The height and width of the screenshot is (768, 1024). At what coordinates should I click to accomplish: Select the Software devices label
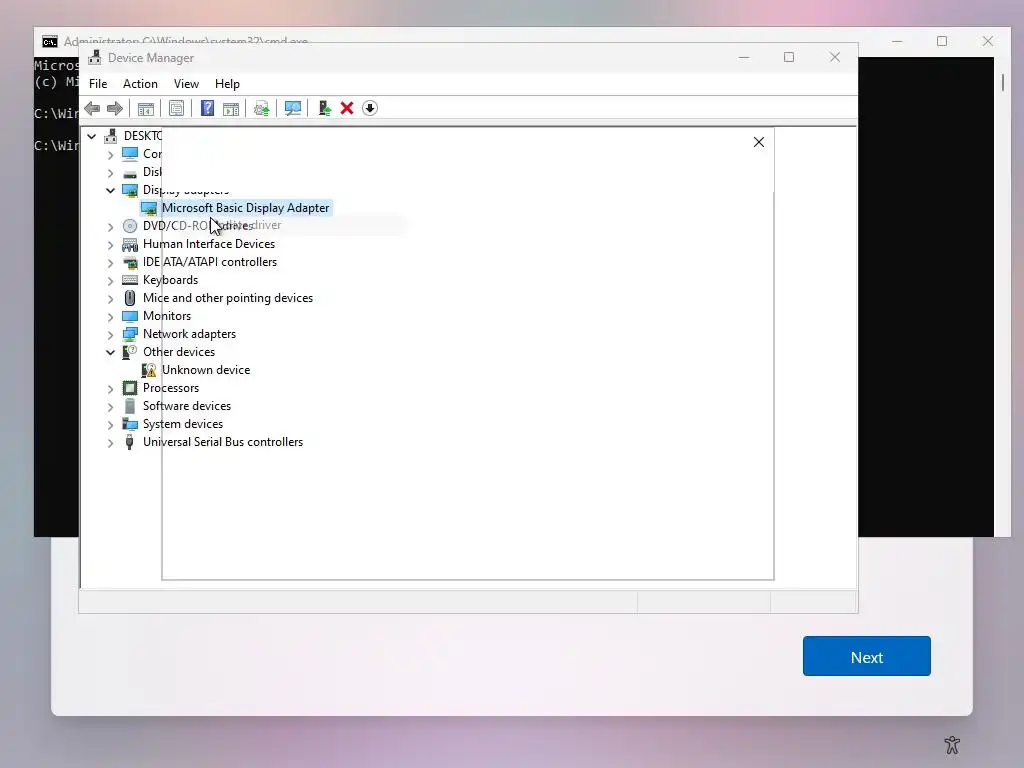[x=187, y=406]
